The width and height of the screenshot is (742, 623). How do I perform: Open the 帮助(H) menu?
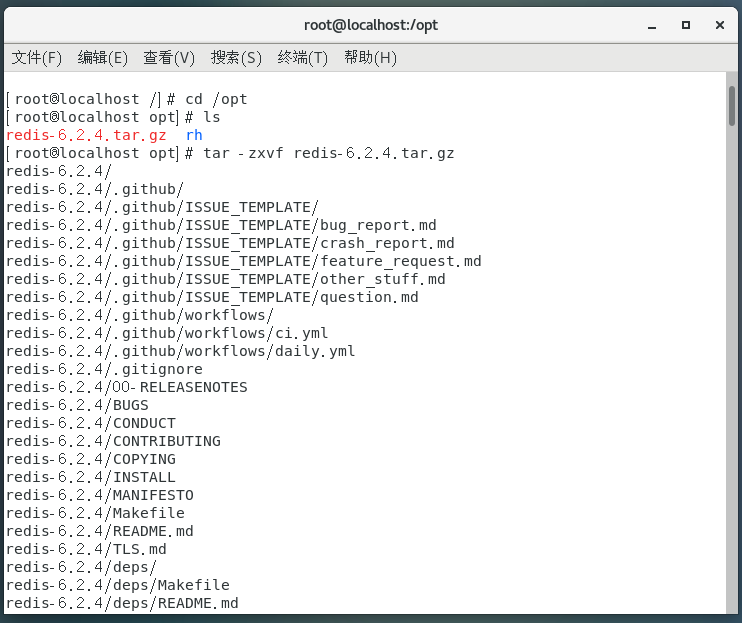pos(370,58)
